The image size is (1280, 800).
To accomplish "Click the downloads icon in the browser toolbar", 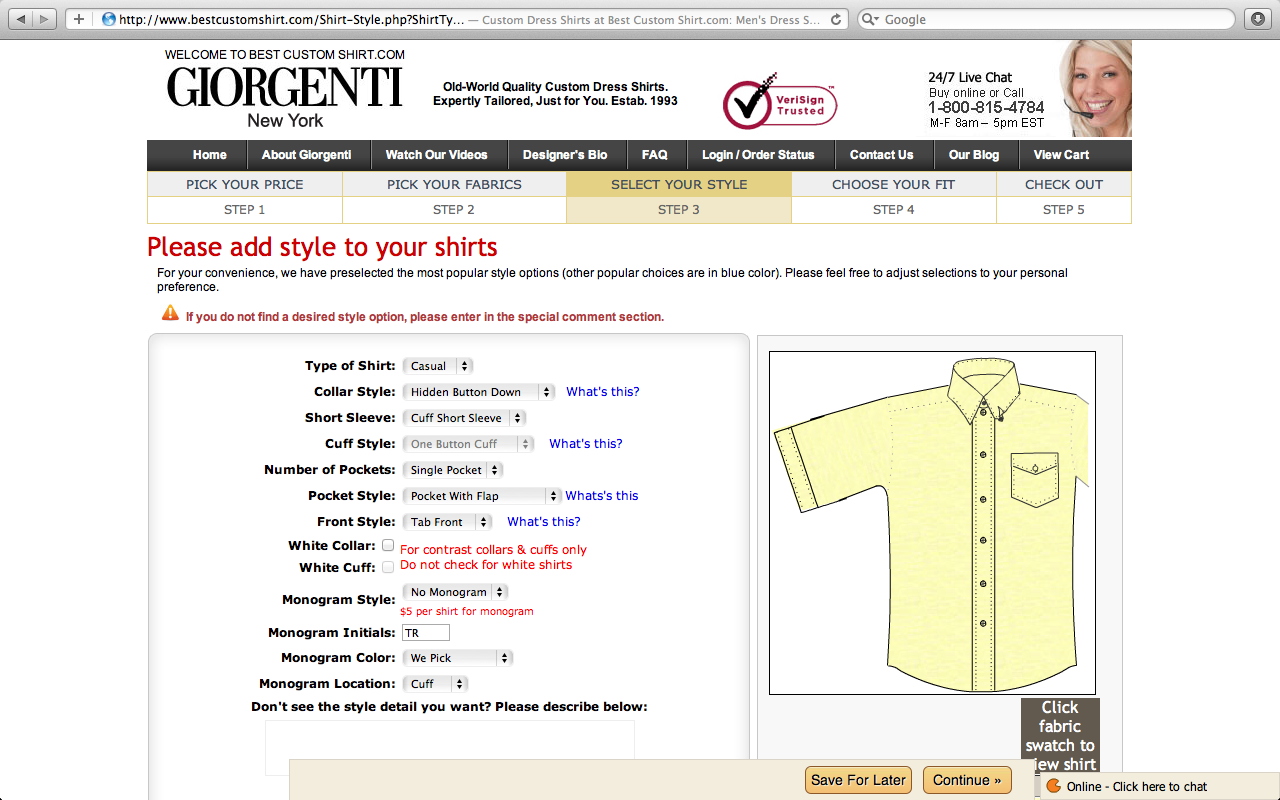I will pos(1258,17).
